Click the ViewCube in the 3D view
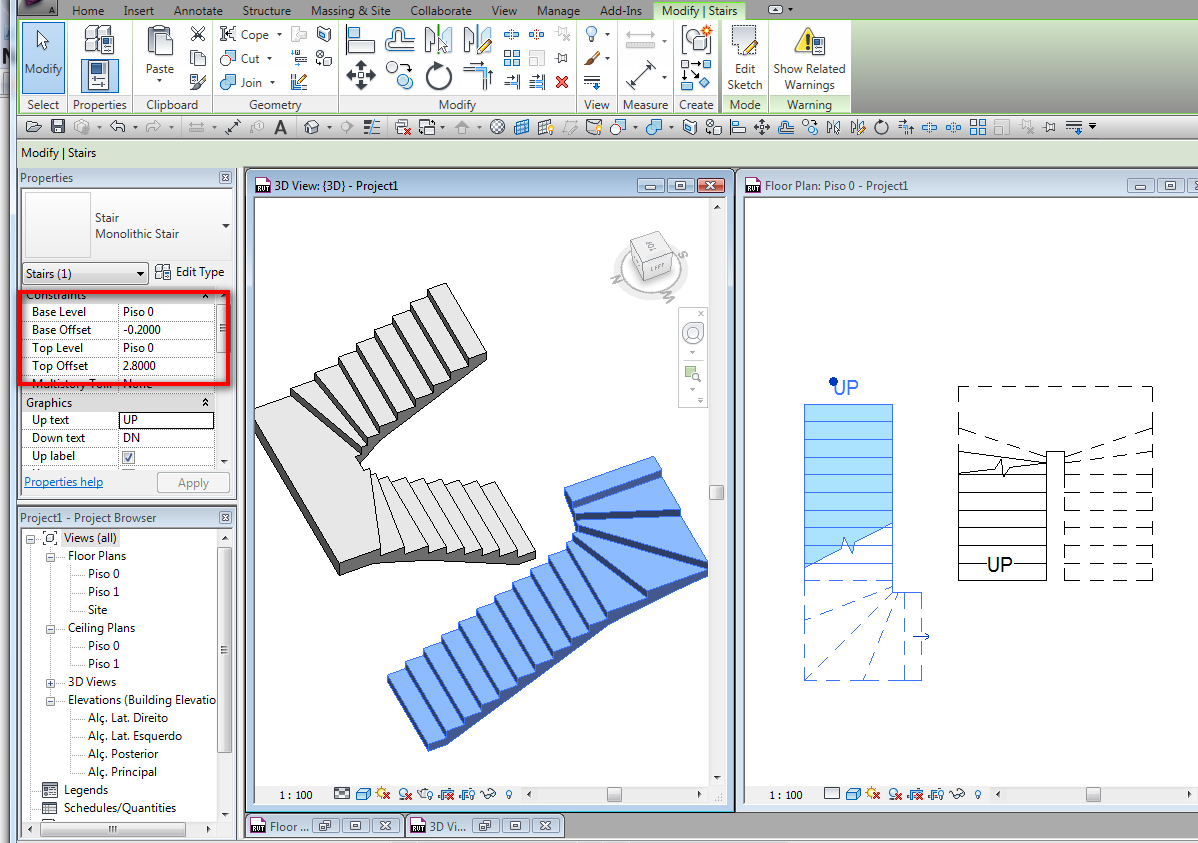Image resolution: width=1198 pixels, height=843 pixels. (x=650, y=258)
